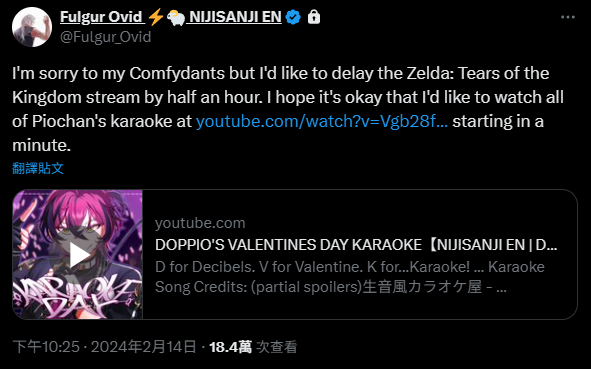Screen dimensions: 591x369
Task: Click the 18.4萬 view count
Action: [230, 347]
